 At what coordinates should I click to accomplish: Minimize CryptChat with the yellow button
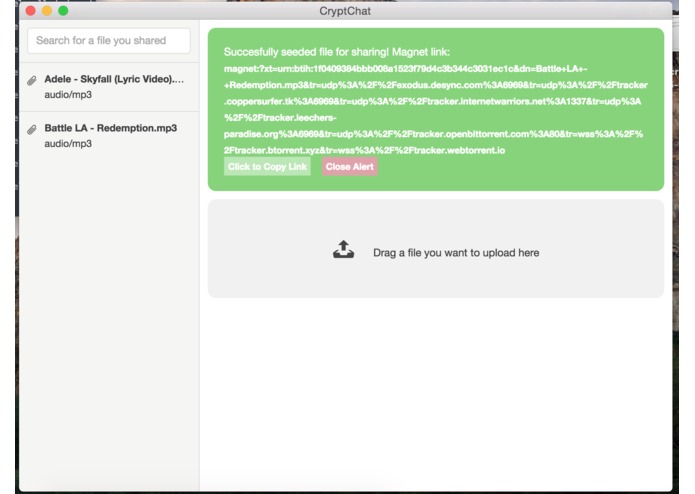[x=47, y=11]
